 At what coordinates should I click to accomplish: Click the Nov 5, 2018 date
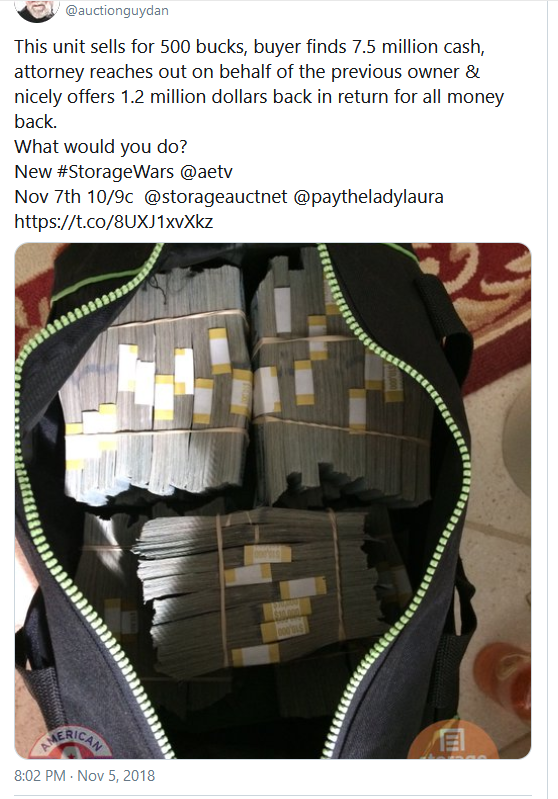[x=116, y=776]
